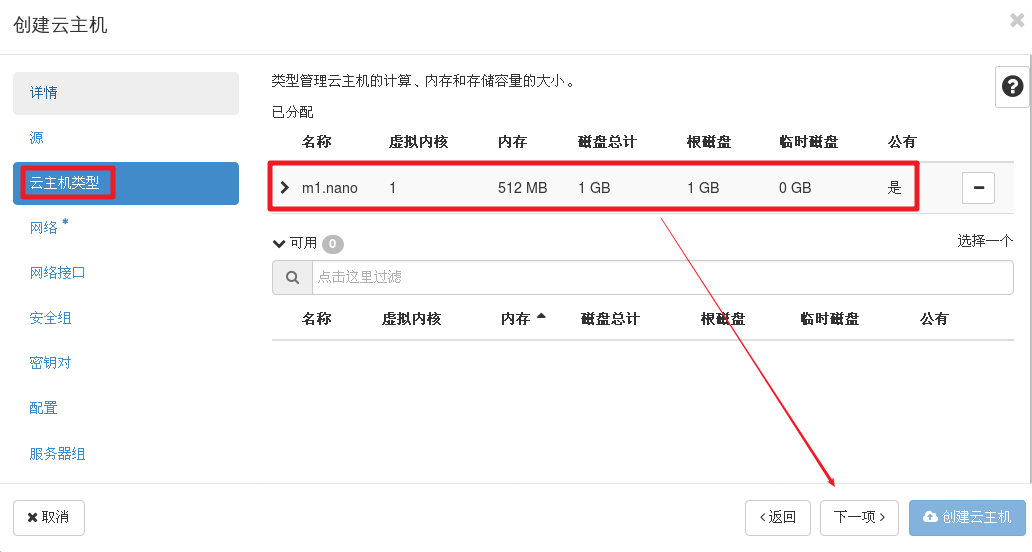The height and width of the screenshot is (552, 1032).
Task: Click the filter text input field
Action: 660,278
